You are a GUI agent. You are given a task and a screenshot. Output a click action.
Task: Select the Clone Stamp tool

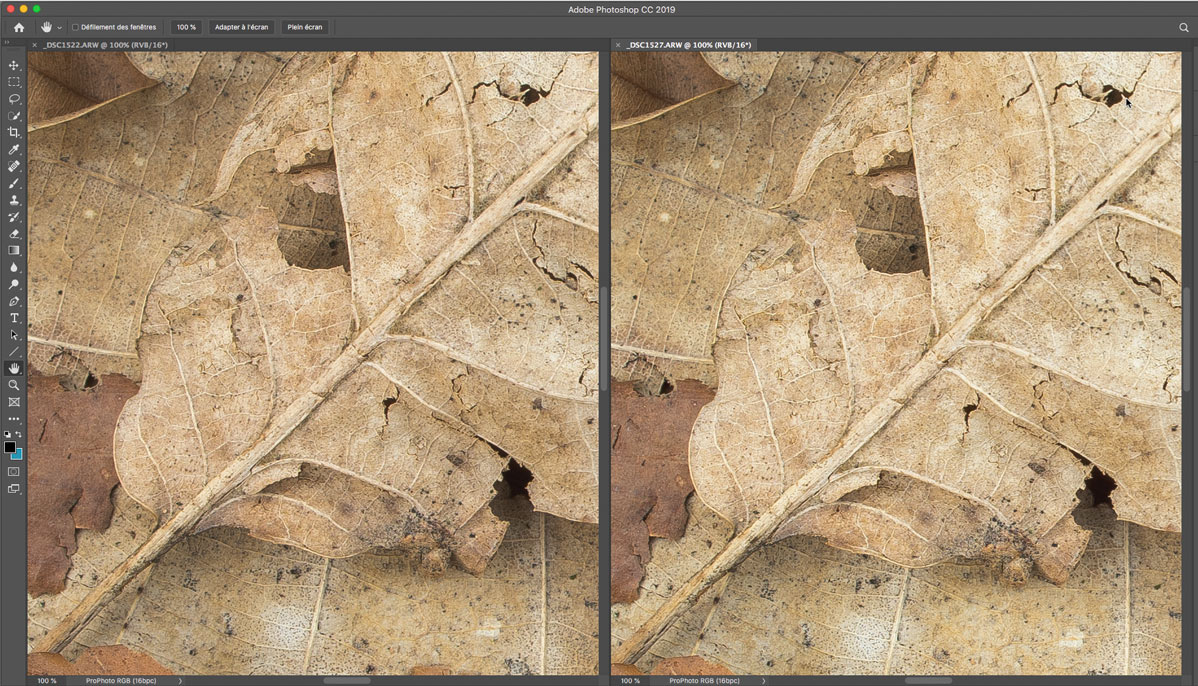(14, 200)
